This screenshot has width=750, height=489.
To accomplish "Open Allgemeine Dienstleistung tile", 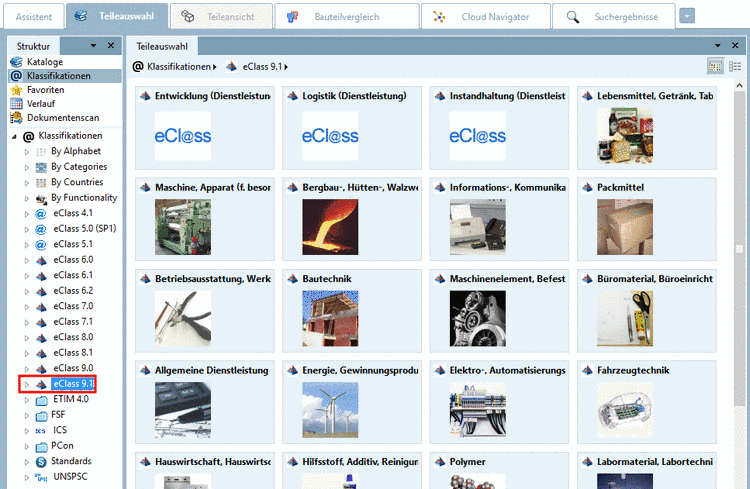I will 205,402.
